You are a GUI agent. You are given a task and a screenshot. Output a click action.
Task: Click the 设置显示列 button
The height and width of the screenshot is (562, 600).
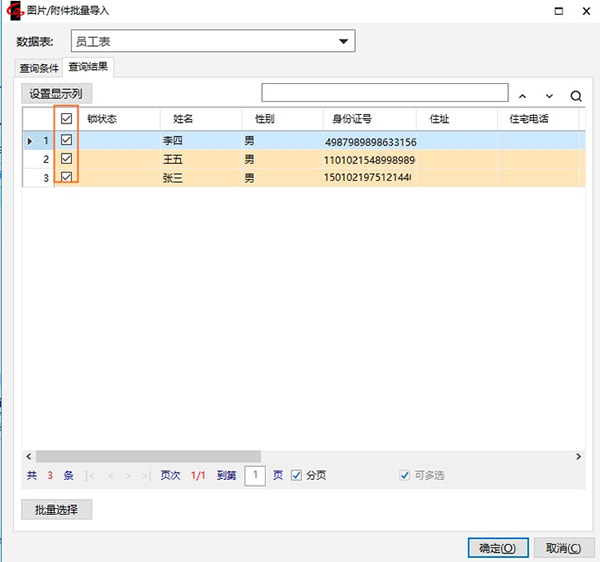click(56, 94)
